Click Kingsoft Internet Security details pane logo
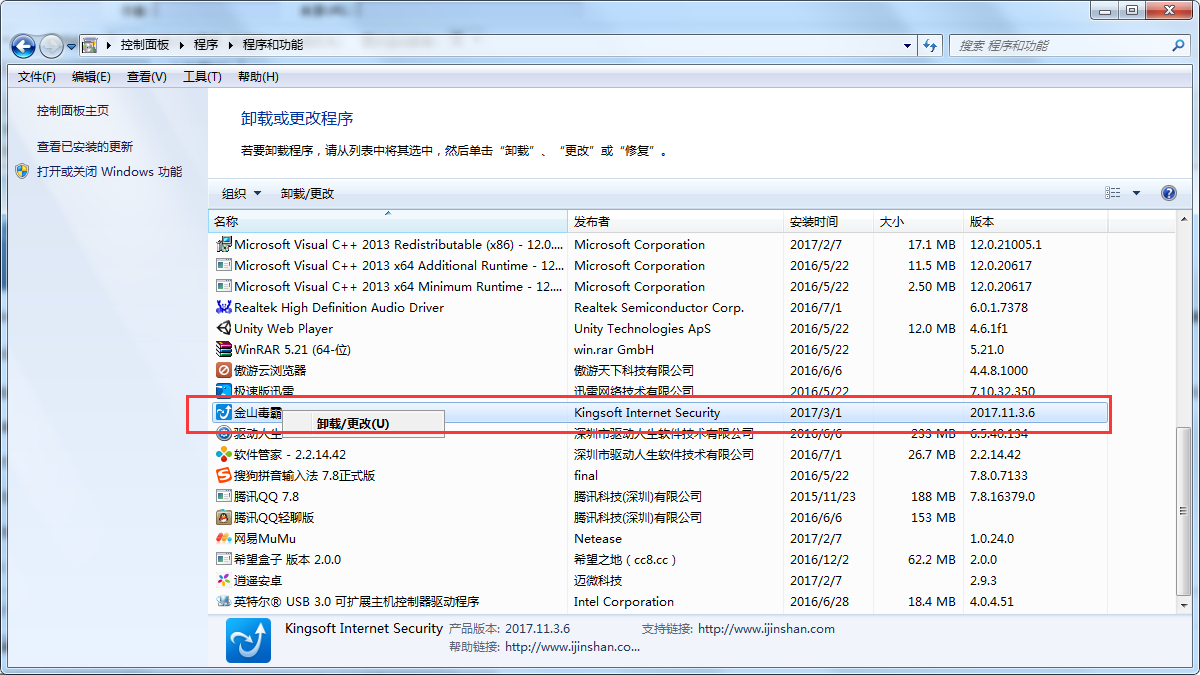The width and height of the screenshot is (1200, 675). pyautogui.click(x=248, y=640)
